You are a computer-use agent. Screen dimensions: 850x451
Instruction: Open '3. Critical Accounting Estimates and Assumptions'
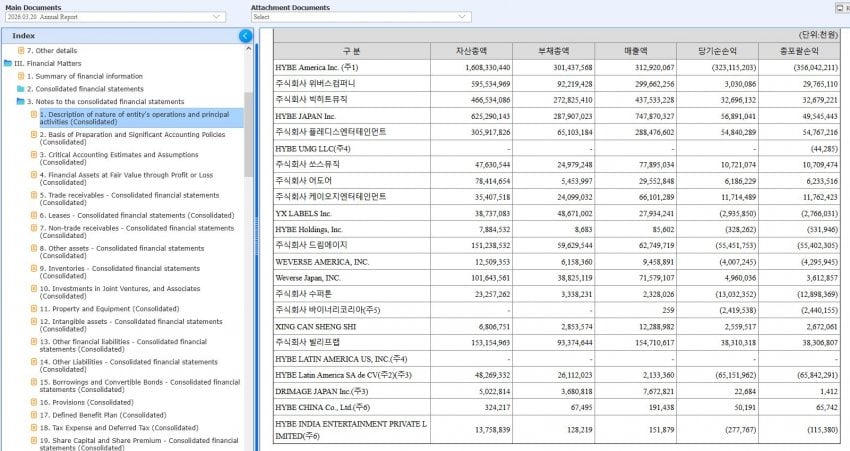pyautogui.click(x=119, y=158)
